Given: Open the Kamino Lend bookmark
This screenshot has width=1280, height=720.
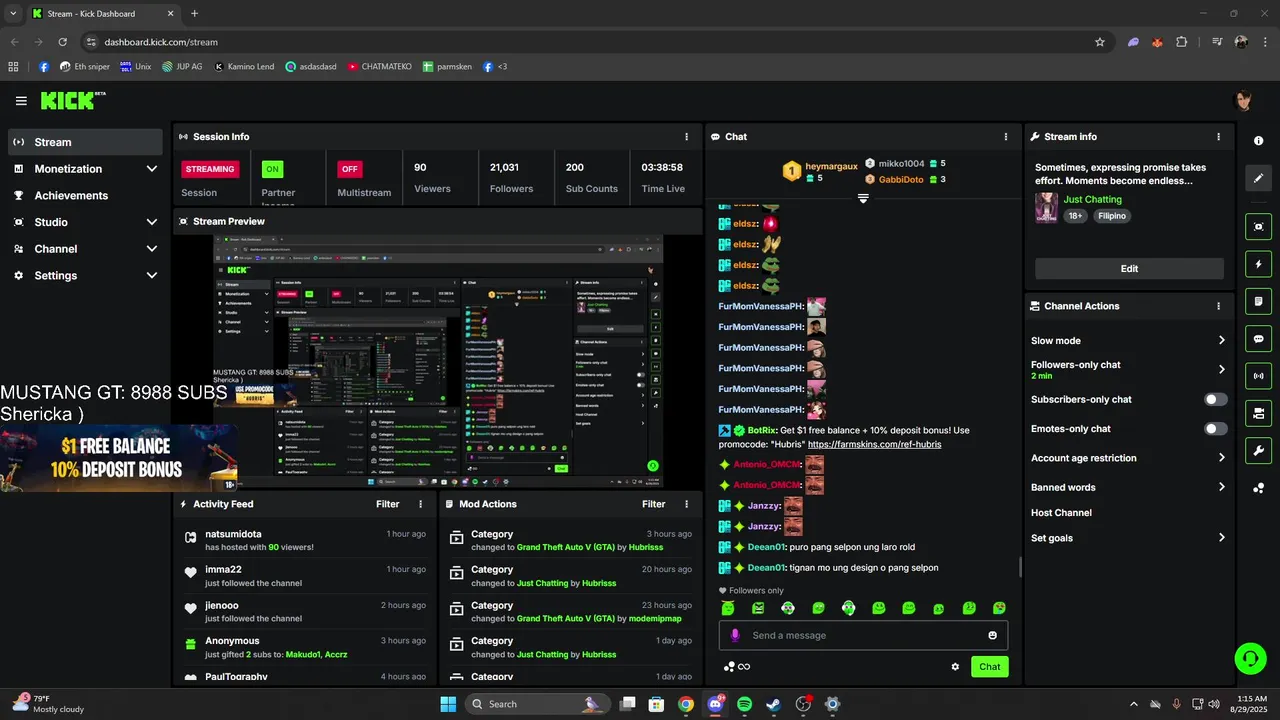Looking at the screenshot, I should click(243, 67).
